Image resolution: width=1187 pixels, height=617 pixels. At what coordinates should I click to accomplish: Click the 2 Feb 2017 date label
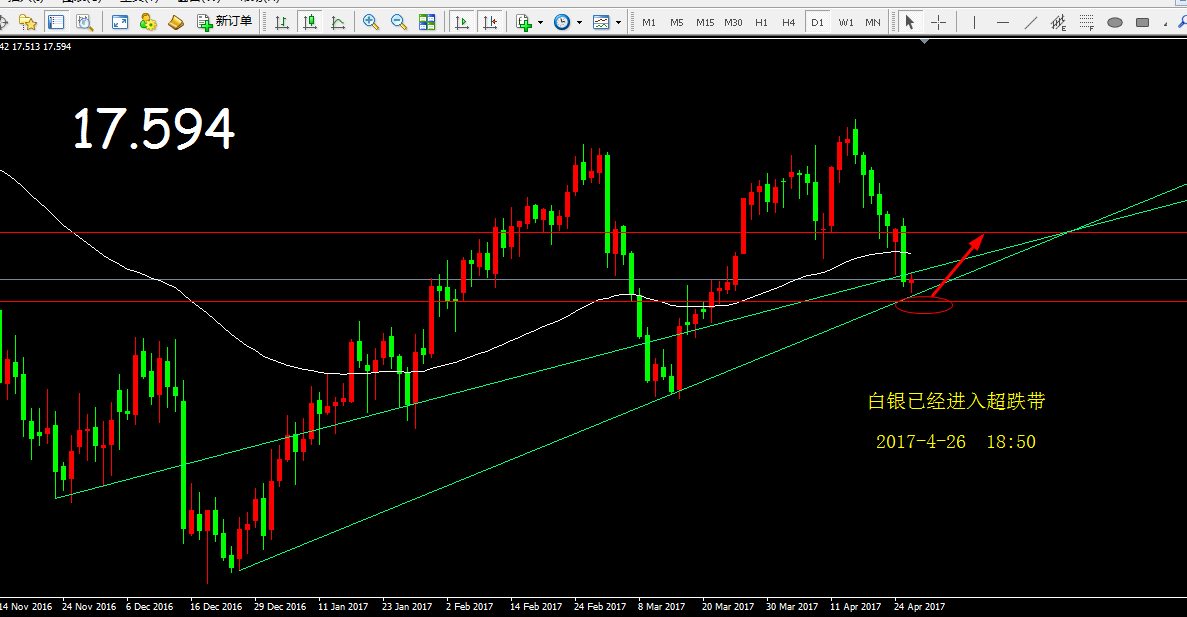point(469,606)
